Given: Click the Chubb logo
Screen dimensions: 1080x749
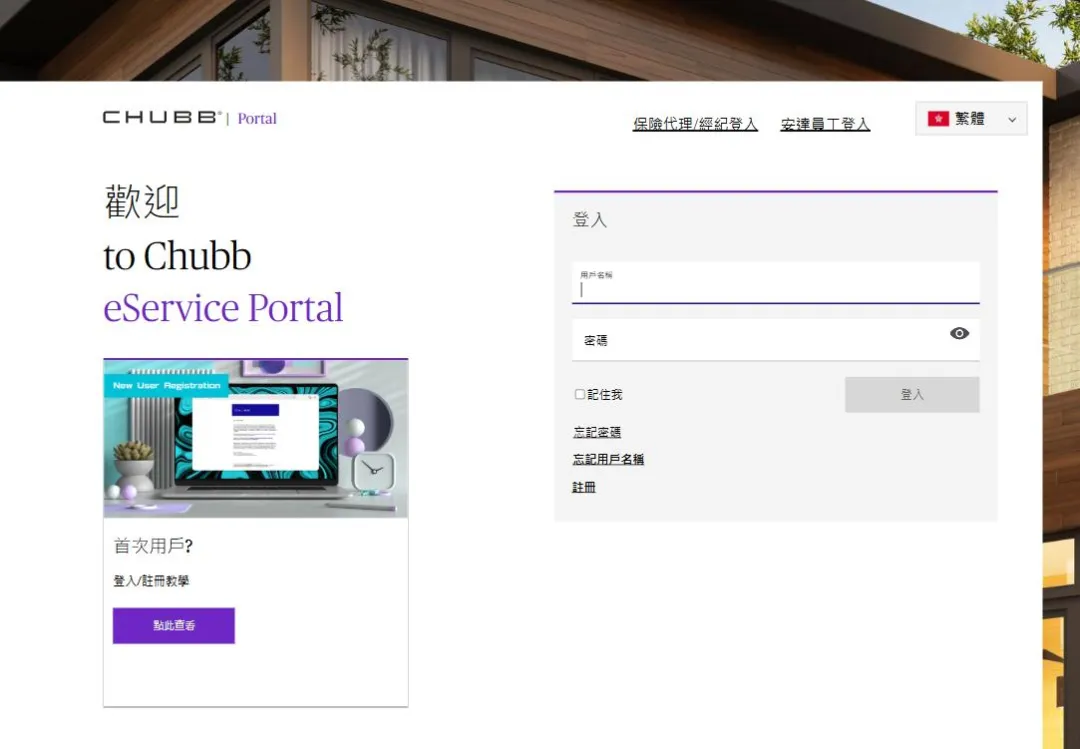Looking at the screenshot, I should point(162,117).
